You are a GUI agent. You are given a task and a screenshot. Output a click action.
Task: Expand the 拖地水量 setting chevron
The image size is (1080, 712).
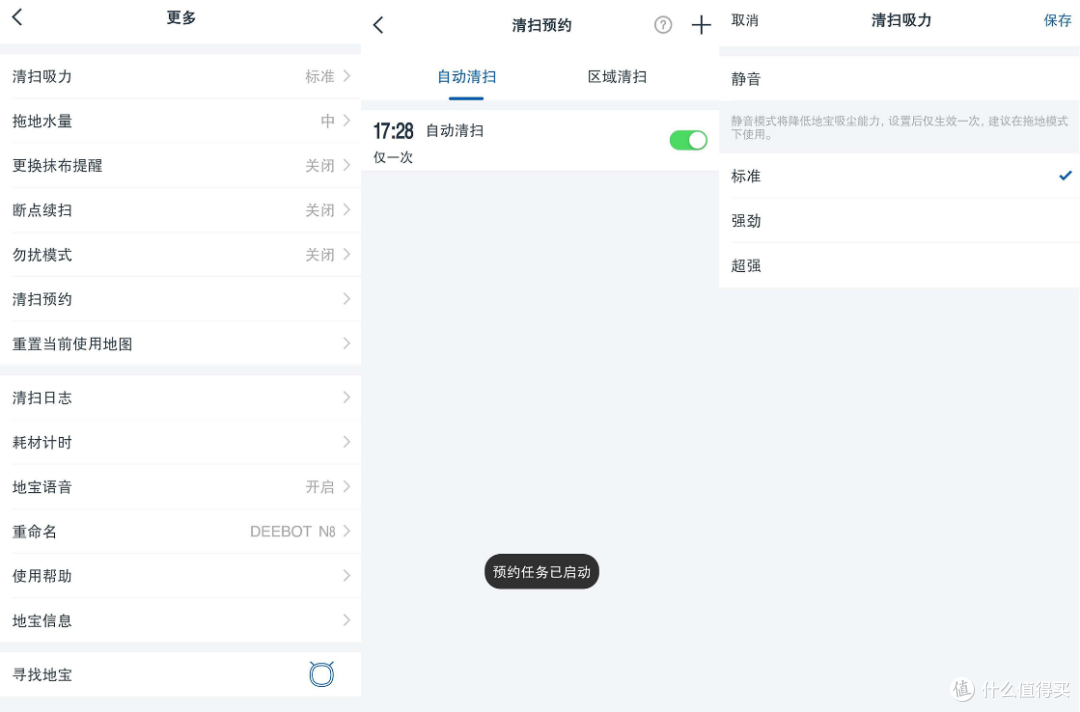[347, 121]
